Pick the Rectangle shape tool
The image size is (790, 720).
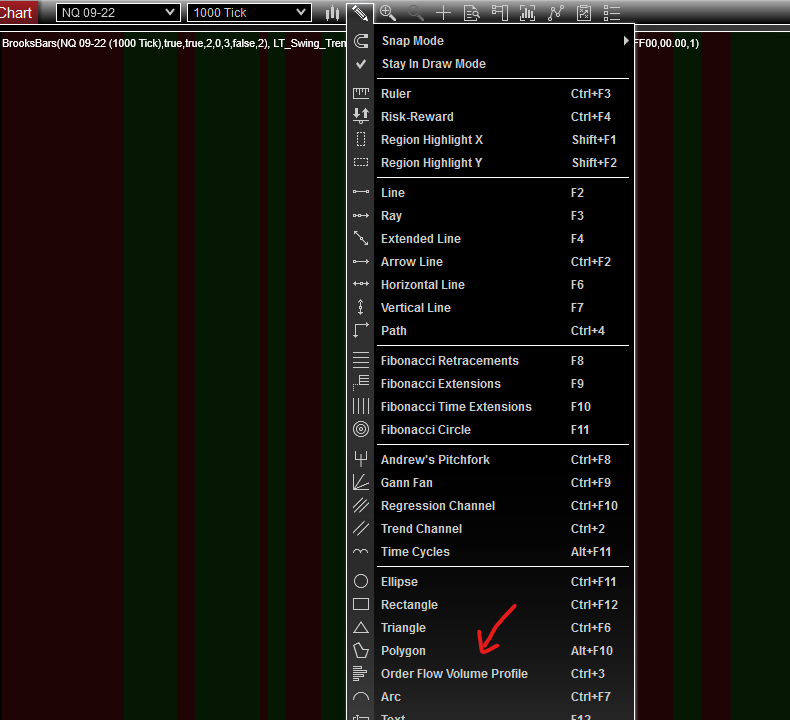click(x=490, y=605)
